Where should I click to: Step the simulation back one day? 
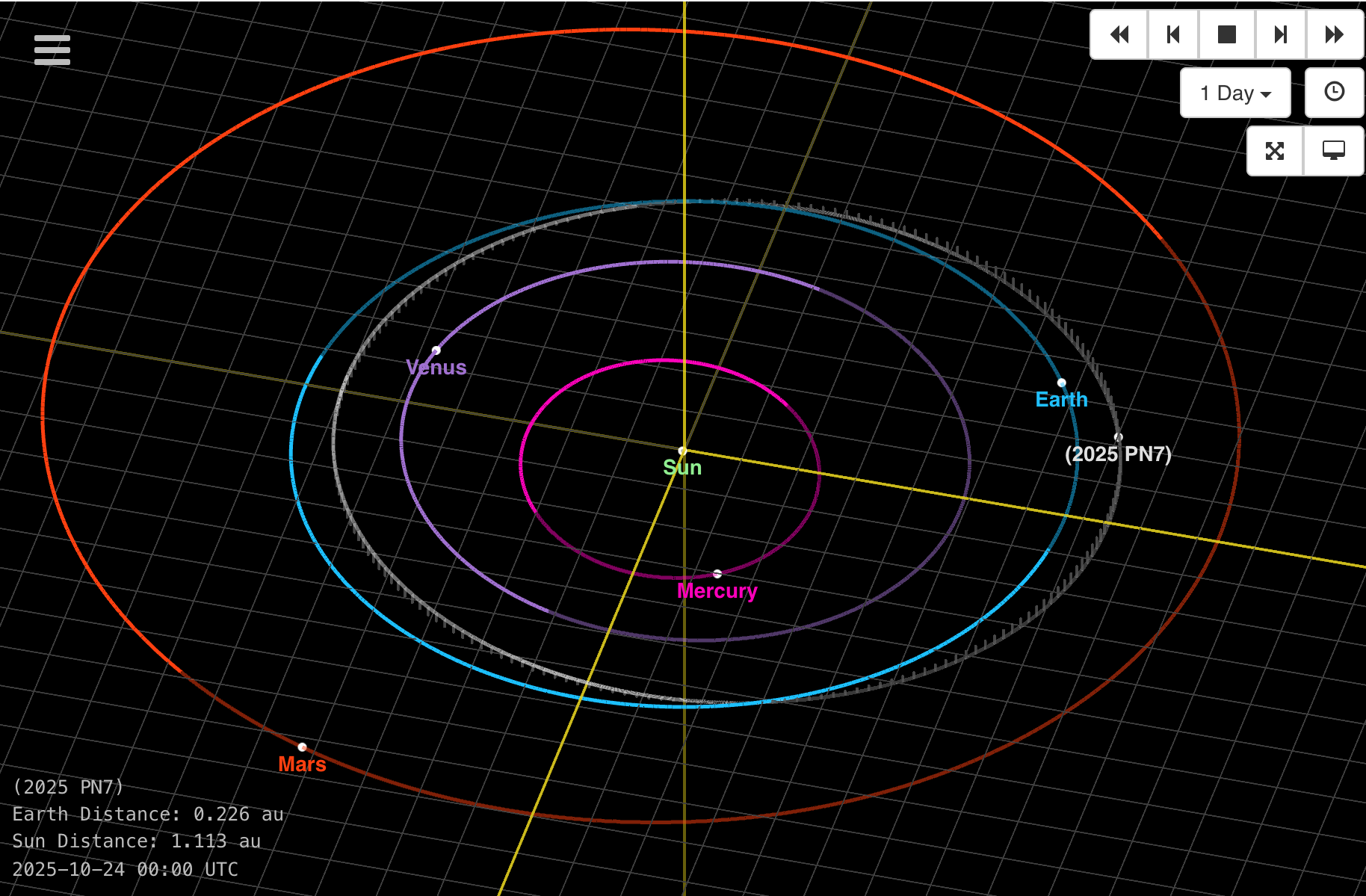(x=1172, y=34)
